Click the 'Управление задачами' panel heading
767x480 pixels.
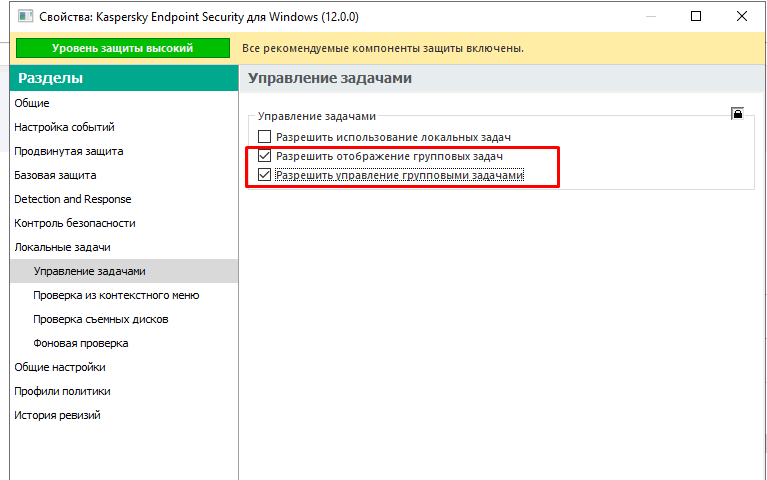pos(330,78)
